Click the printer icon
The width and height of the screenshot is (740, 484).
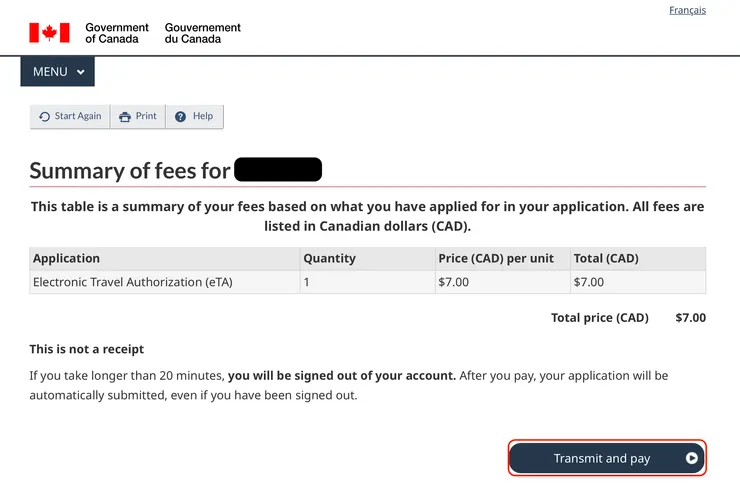pyautogui.click(x=125, y=117)
